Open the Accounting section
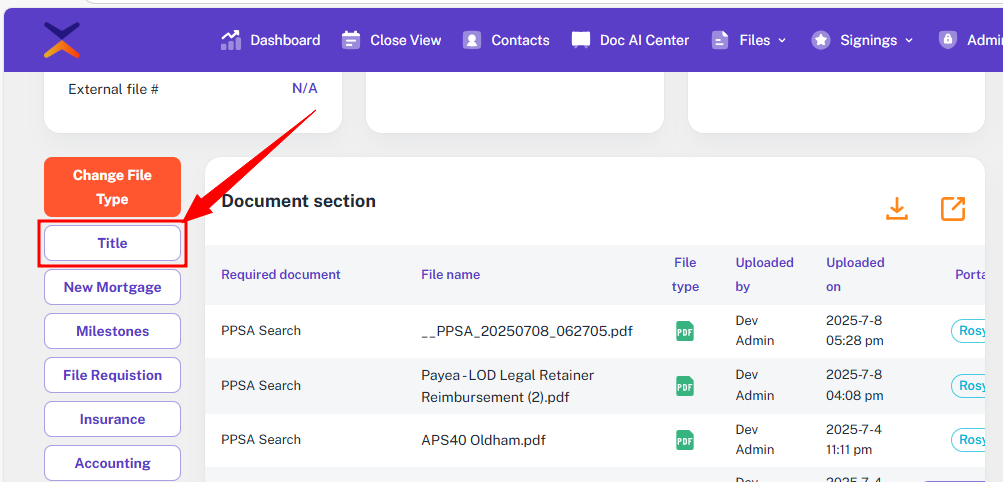This screenshot has height=482, width=1003. [112, 463]
